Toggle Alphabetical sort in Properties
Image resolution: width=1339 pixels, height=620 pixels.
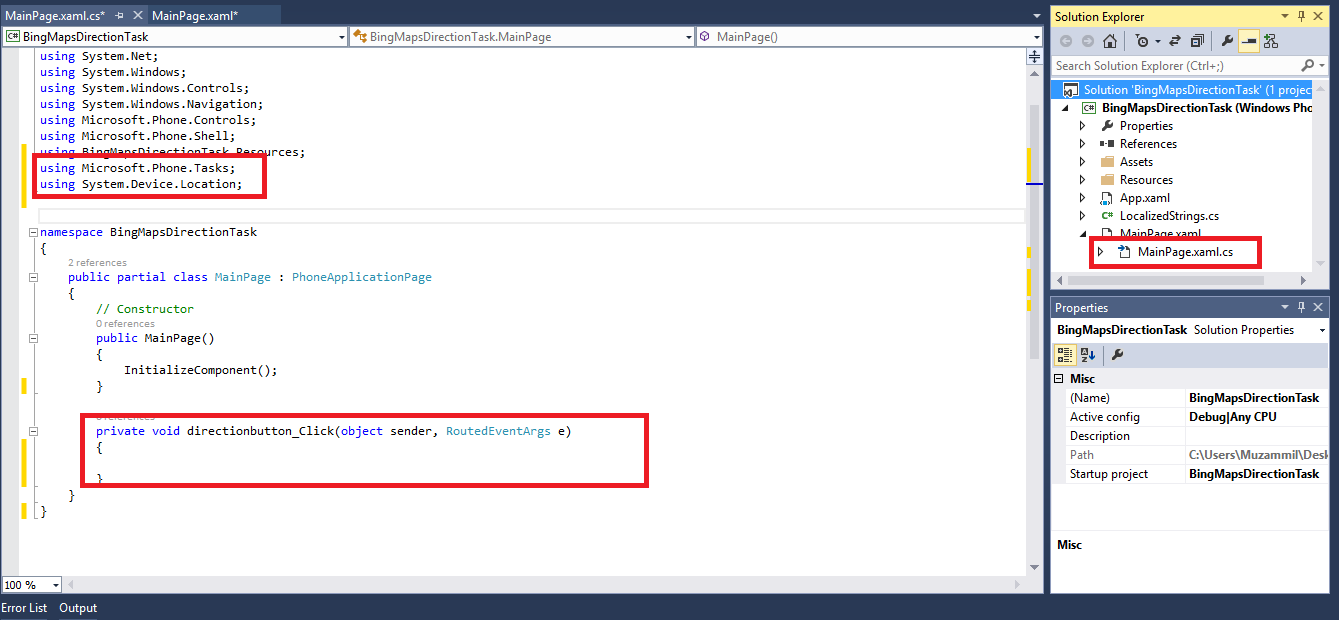pyautogui.click(x=1088, y=354)
